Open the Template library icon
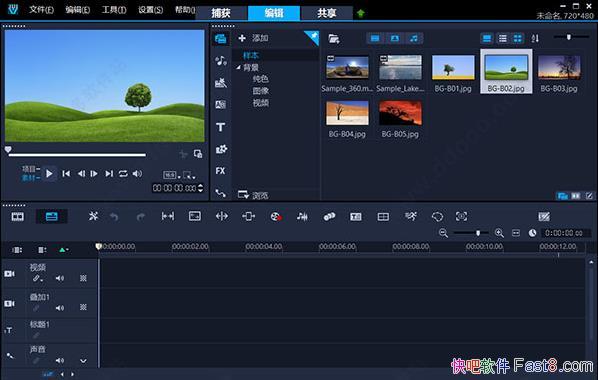The height and width of the screenshot is (380, 598). click(x=220, y=82)
